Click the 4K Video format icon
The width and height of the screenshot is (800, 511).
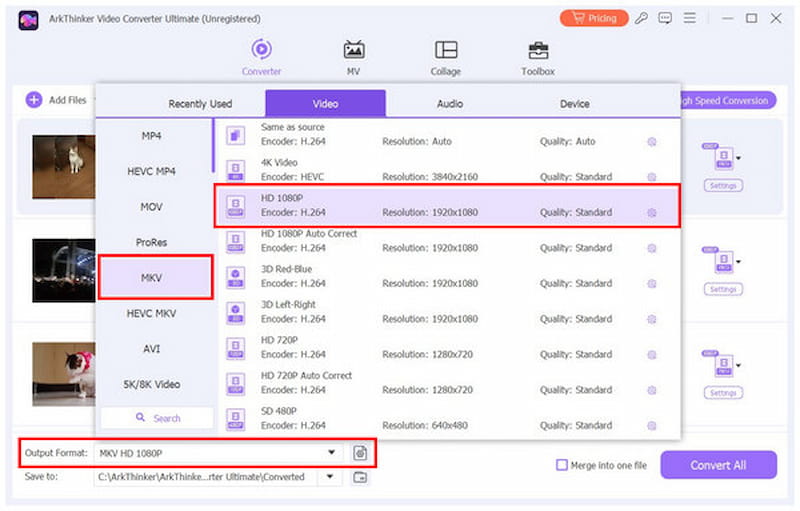(x=235, y=170)
